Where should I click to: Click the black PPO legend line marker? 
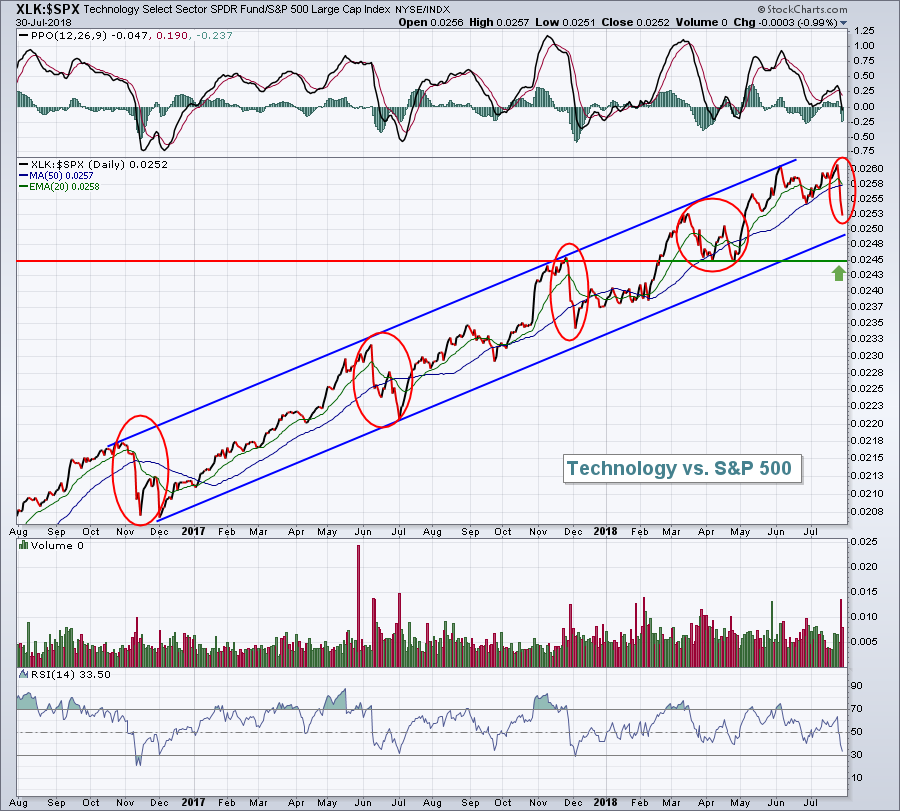24,36
